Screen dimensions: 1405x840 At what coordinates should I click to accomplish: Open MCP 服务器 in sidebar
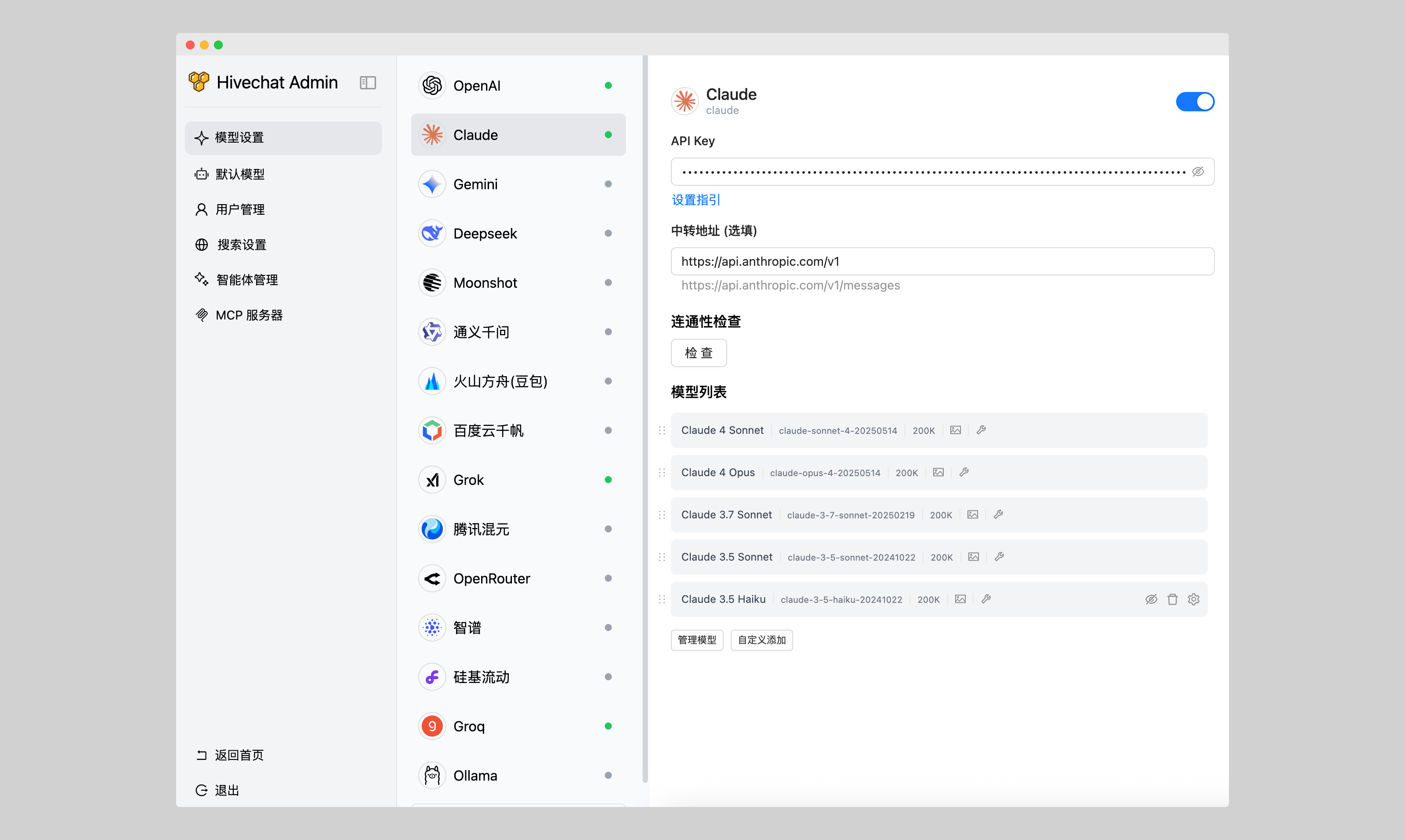tap(283, 315)
